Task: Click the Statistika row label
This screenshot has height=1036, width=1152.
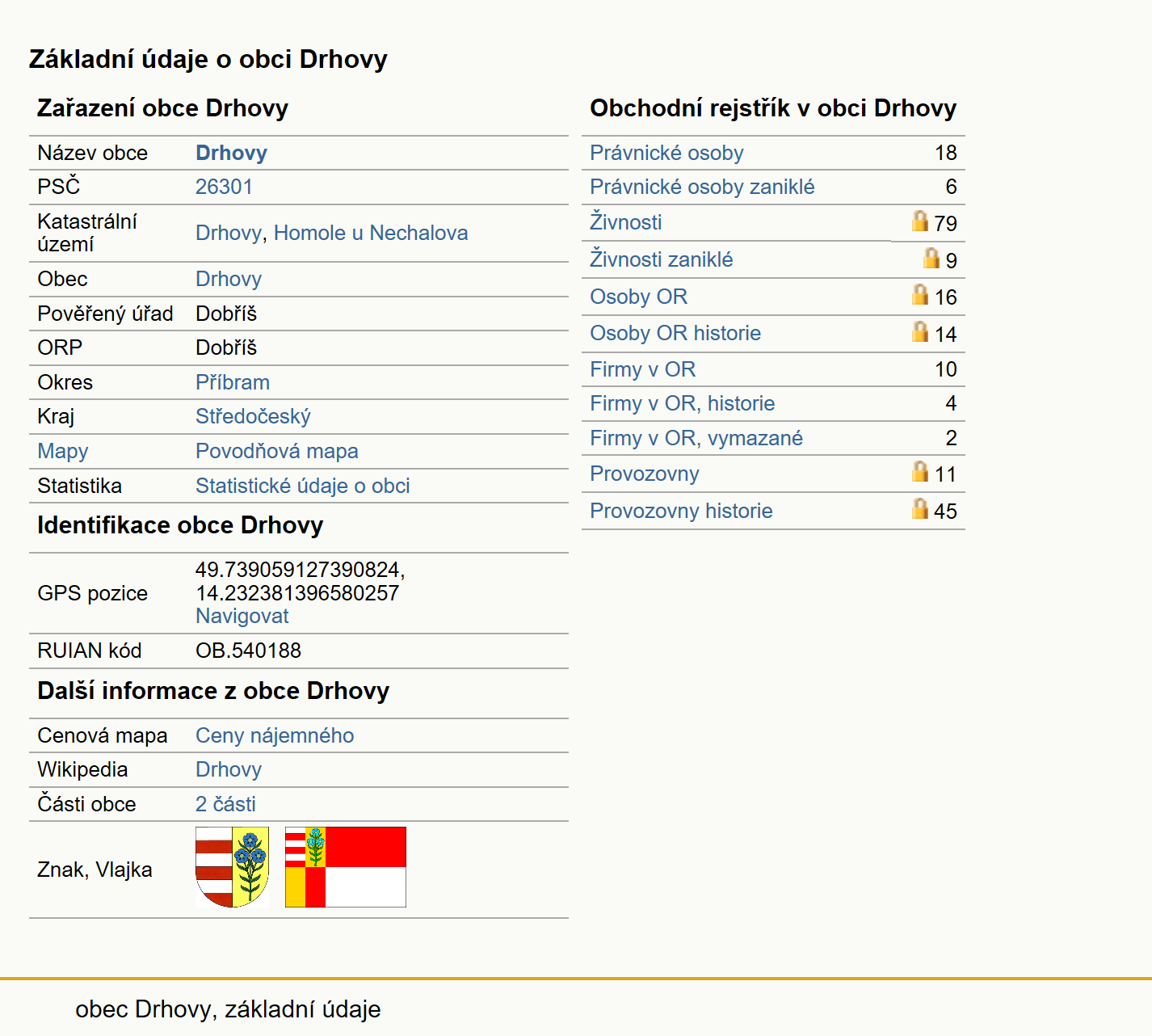Action: (x=80, y=486)
